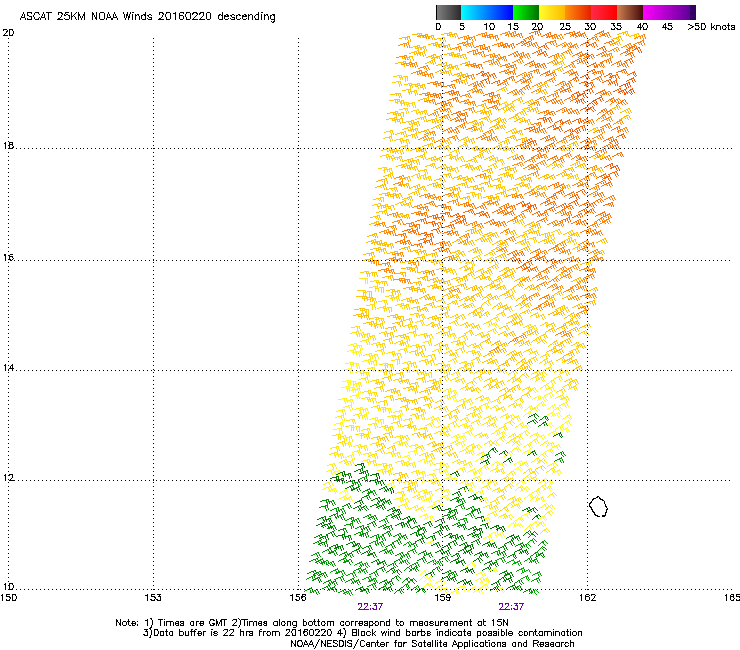
Task: Click the longitude label '162'
Action: (x=587, y=598)
